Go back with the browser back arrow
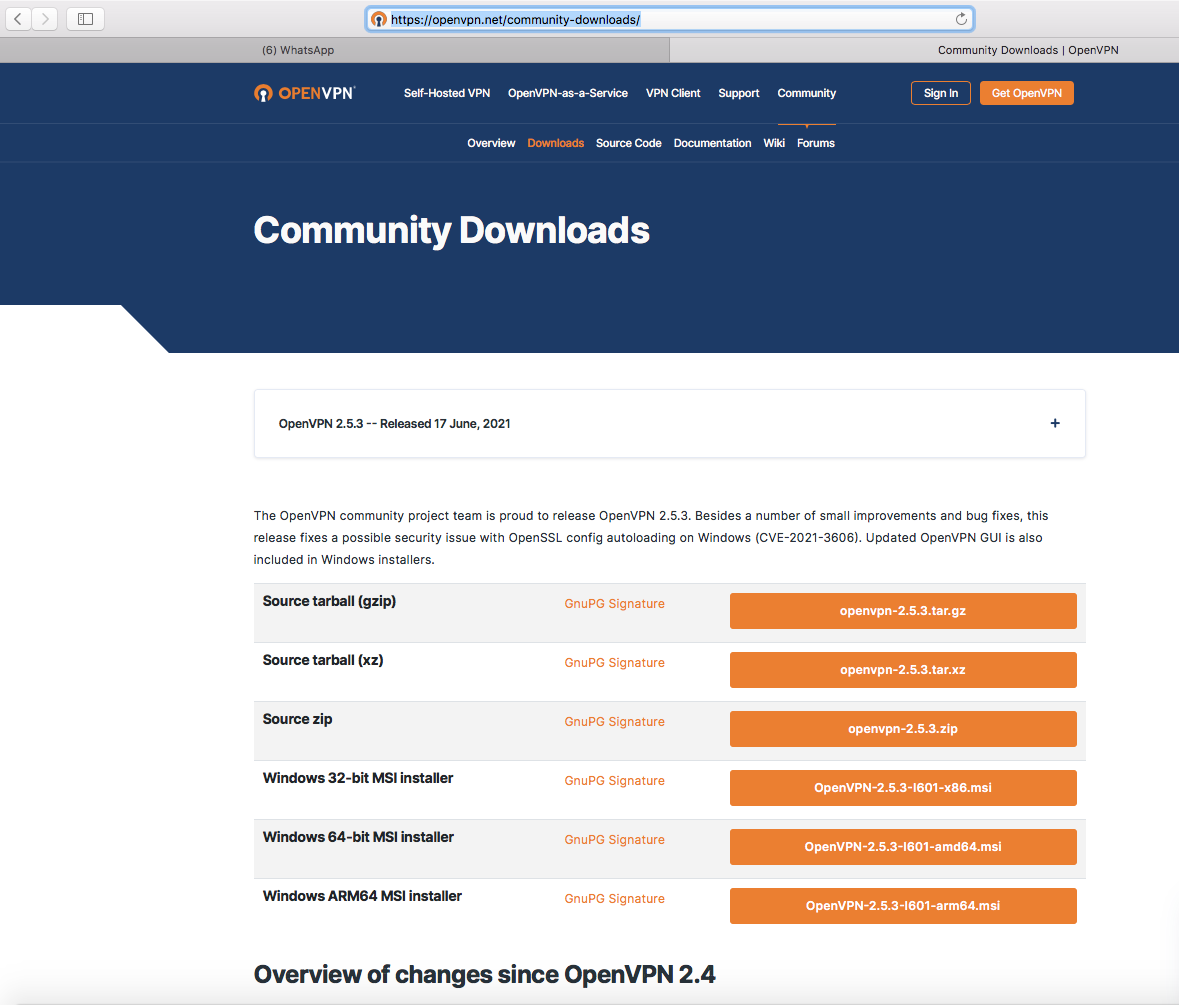The width and height of the screenshot is (1179, 1005). click(19, 19)
